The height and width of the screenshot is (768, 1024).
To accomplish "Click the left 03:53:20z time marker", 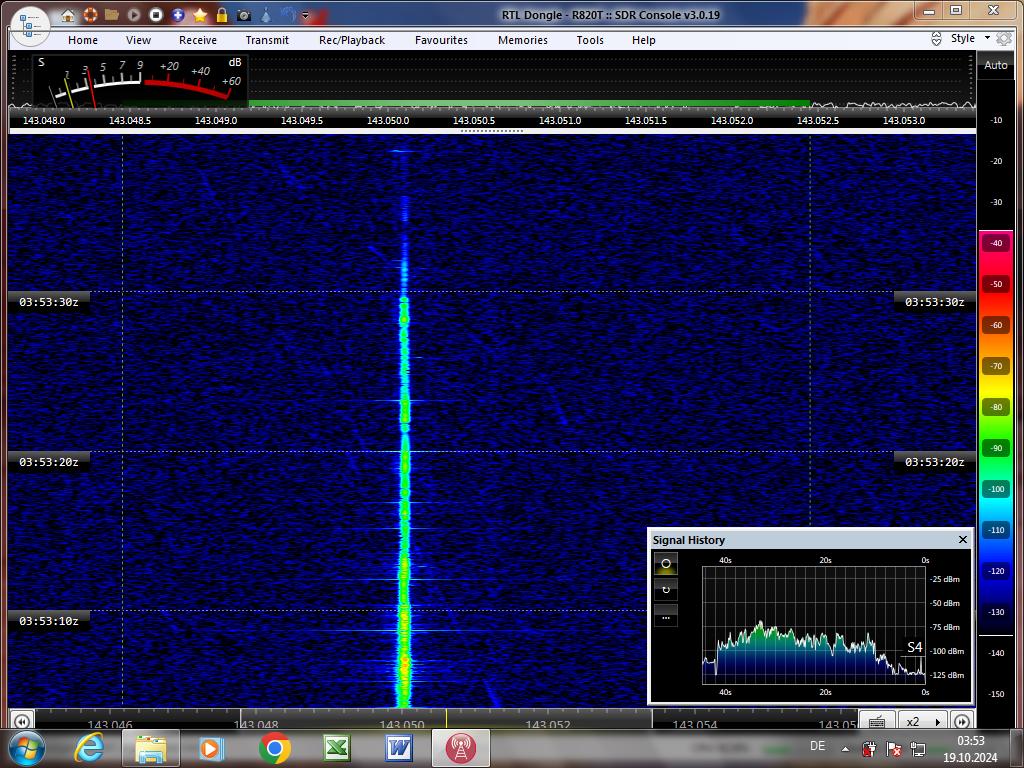I will coord(49,462).
